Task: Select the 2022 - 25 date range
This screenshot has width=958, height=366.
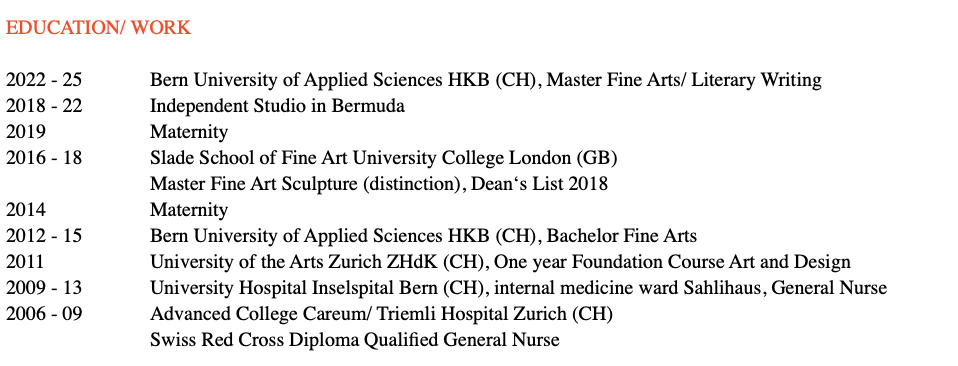Action: 44,80
